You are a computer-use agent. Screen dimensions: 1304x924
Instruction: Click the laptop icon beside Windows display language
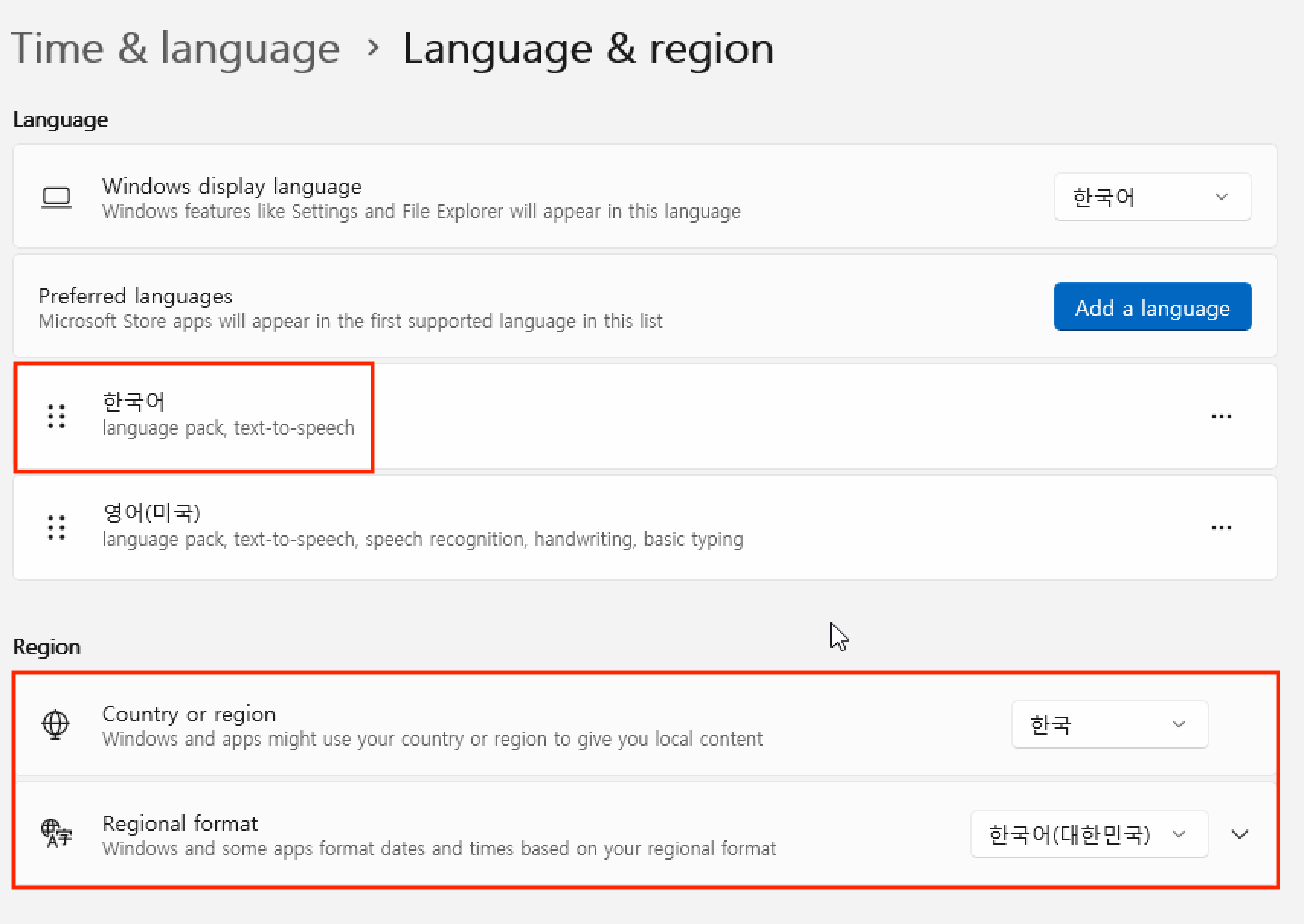point(56,197)
